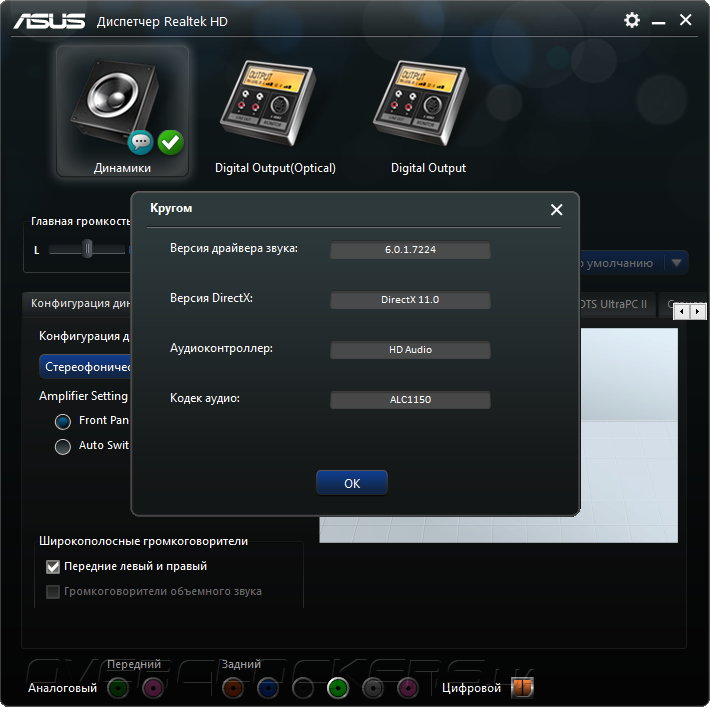Click OK in the Кругом dialog
The width and height of the screenshot is (710, 707).
pyautogui.click(x=352, y=483)
